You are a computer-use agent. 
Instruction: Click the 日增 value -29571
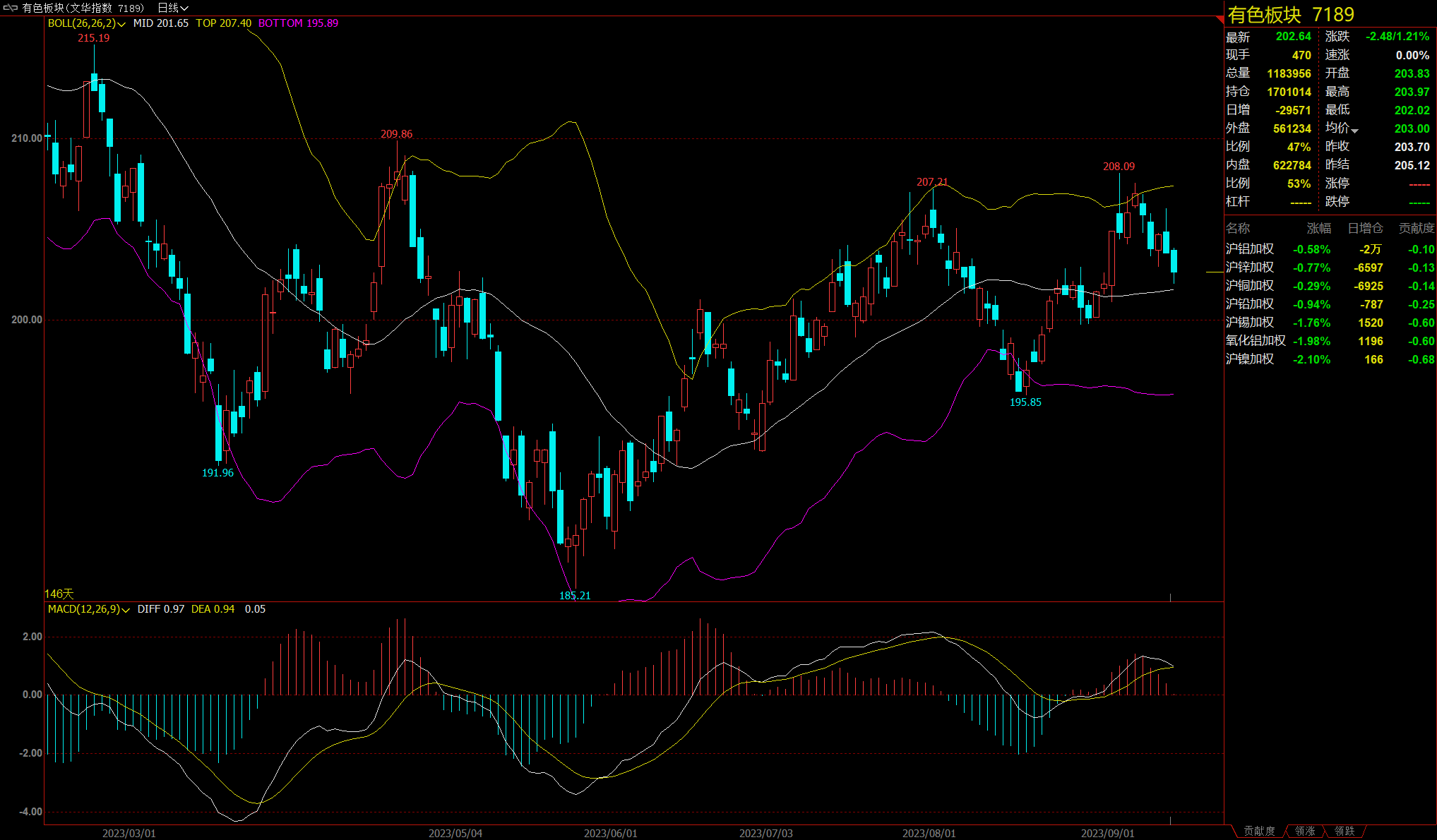pos(1293,110)
